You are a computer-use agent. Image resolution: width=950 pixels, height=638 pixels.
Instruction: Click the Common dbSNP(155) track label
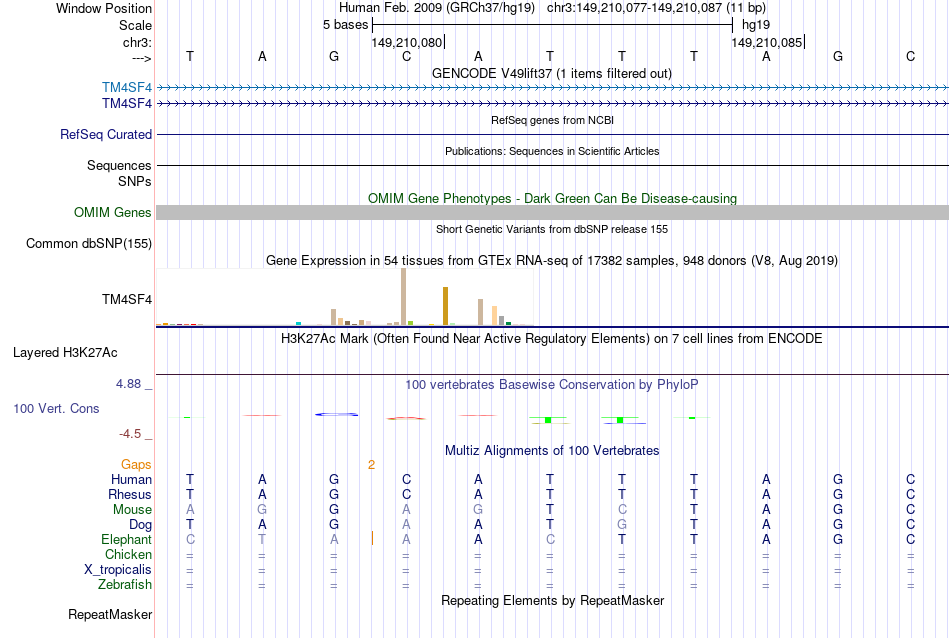pos(89,244)
